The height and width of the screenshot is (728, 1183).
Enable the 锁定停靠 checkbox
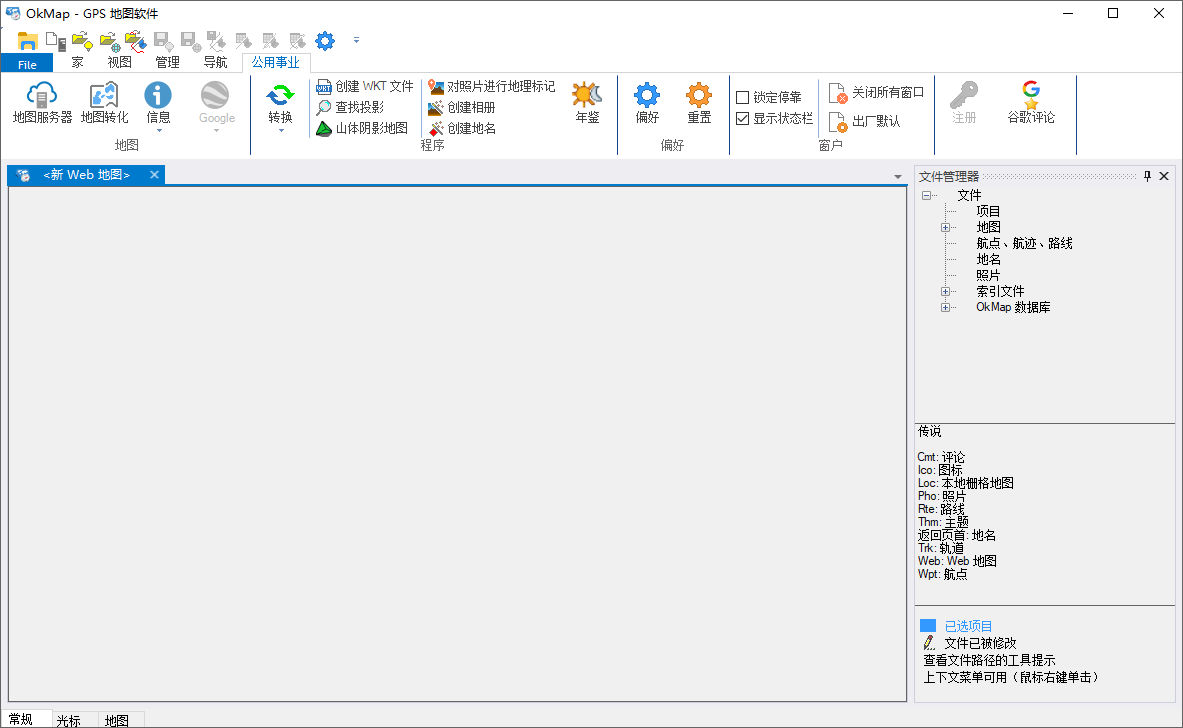click(x=742, y=96)
